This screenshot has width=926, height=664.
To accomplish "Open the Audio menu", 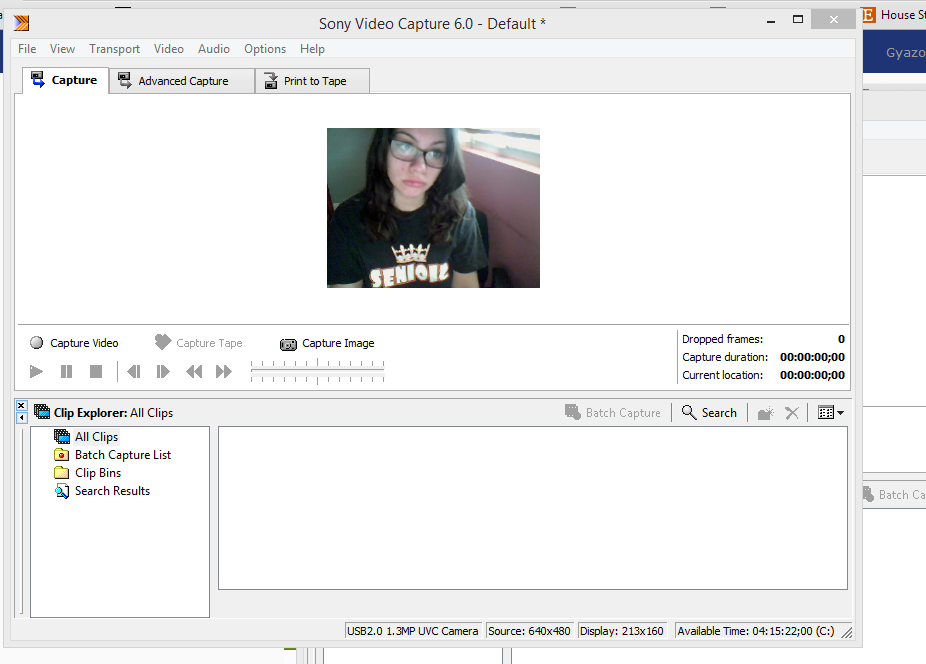I will click(x=214, y=49).
